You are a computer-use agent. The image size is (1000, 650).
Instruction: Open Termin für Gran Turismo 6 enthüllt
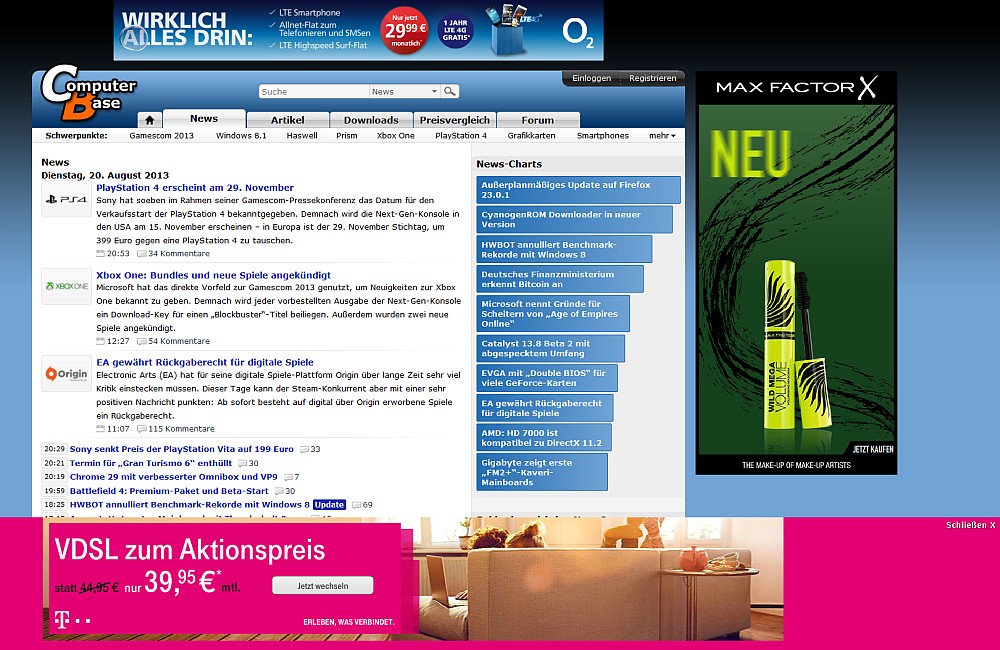[x=151, y=463]
